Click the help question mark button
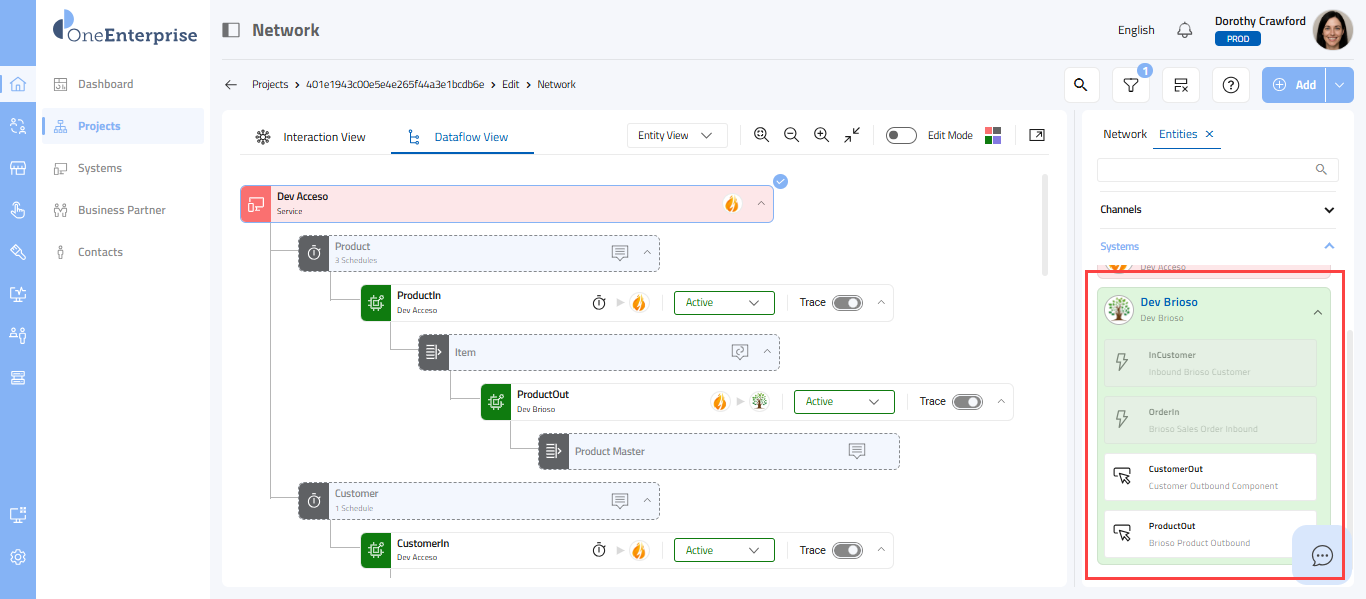 point(1231,85)
